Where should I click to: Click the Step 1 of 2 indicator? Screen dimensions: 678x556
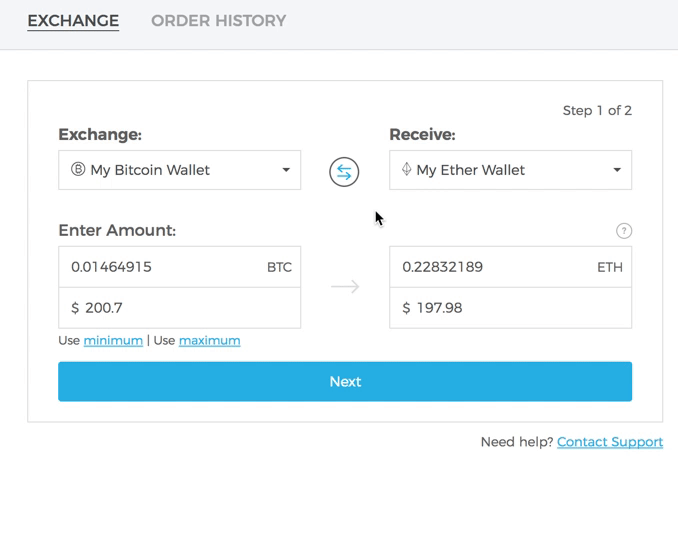[x=597, y=111]
